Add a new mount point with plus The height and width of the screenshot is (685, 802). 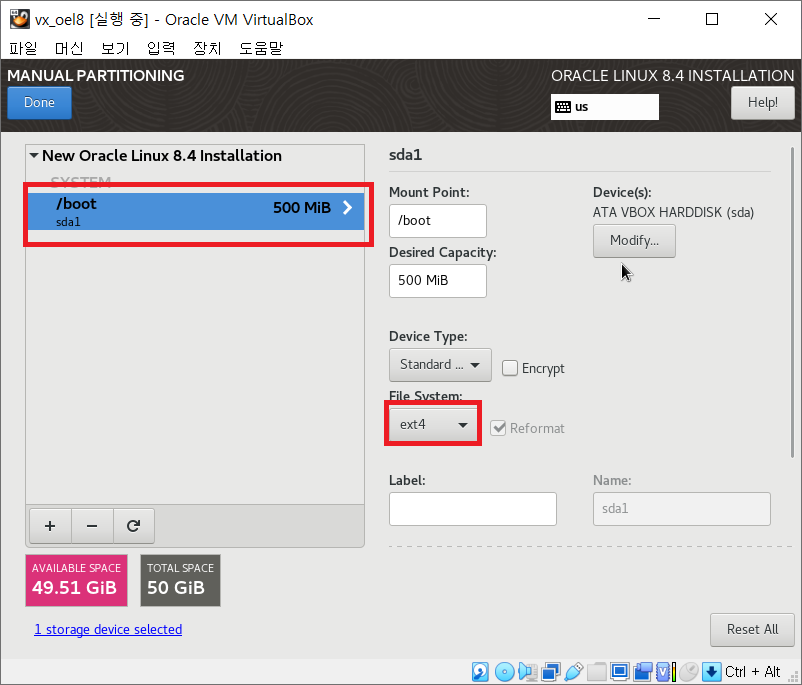[x=50, y=526]
